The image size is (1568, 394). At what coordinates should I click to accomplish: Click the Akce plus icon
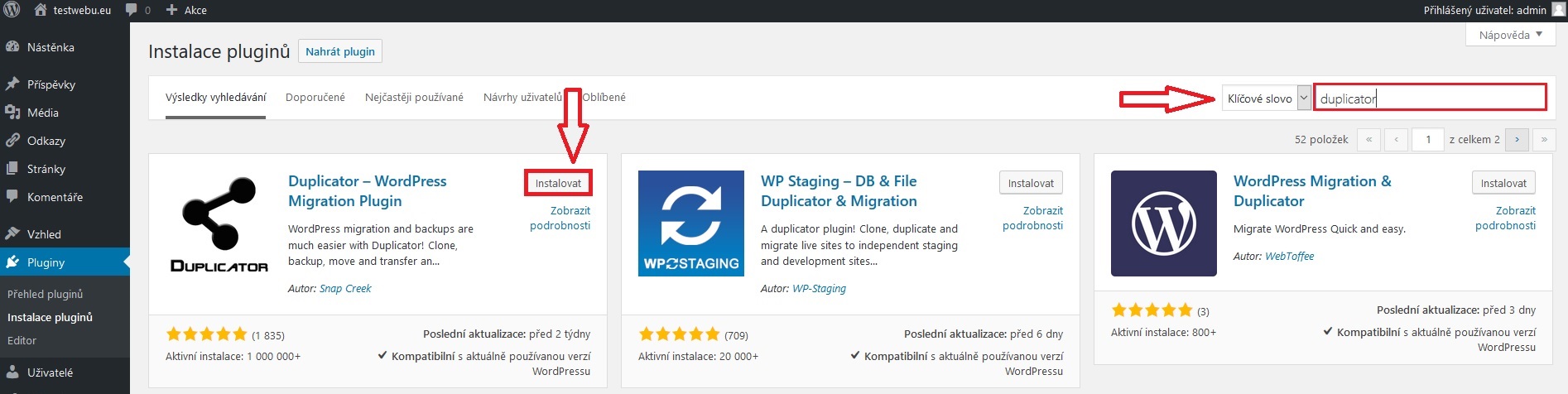coord(171,10)
